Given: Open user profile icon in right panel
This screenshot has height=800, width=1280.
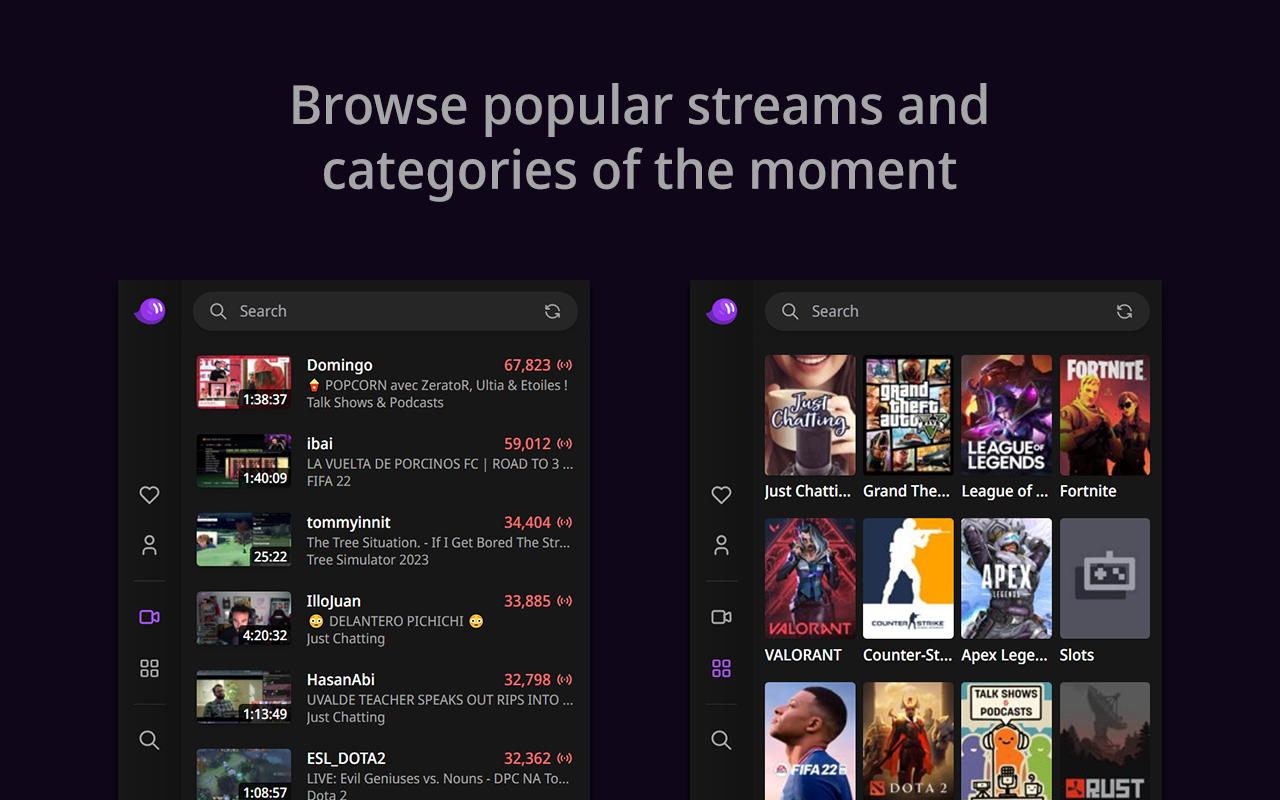Looking at the screenshot, I should 721,545.
